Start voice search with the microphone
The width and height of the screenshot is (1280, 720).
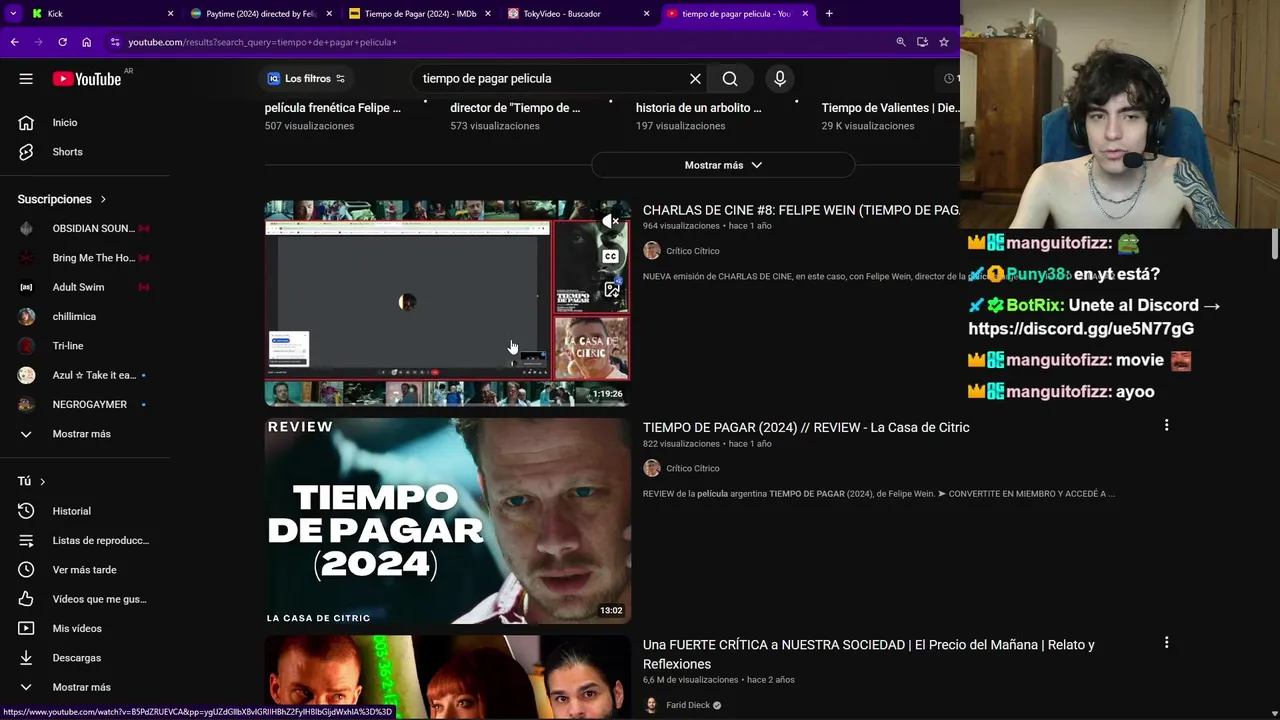click(x=780, y=79)
